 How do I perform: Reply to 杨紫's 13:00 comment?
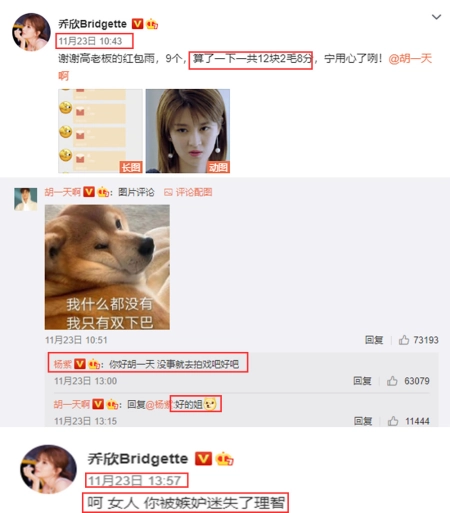point(362,381)
